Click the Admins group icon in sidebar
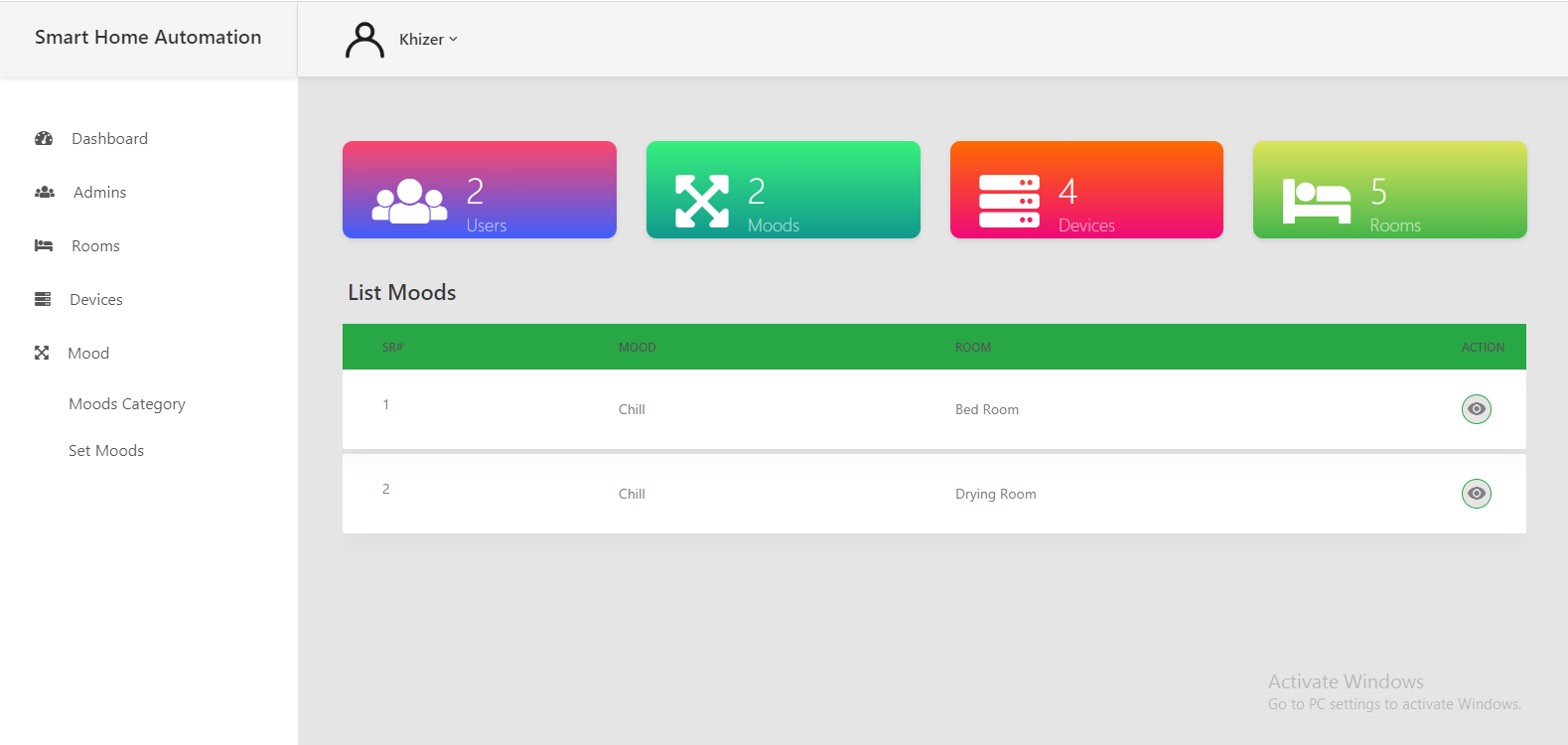This screenshot has width=1568, height=745. point(45,193)
